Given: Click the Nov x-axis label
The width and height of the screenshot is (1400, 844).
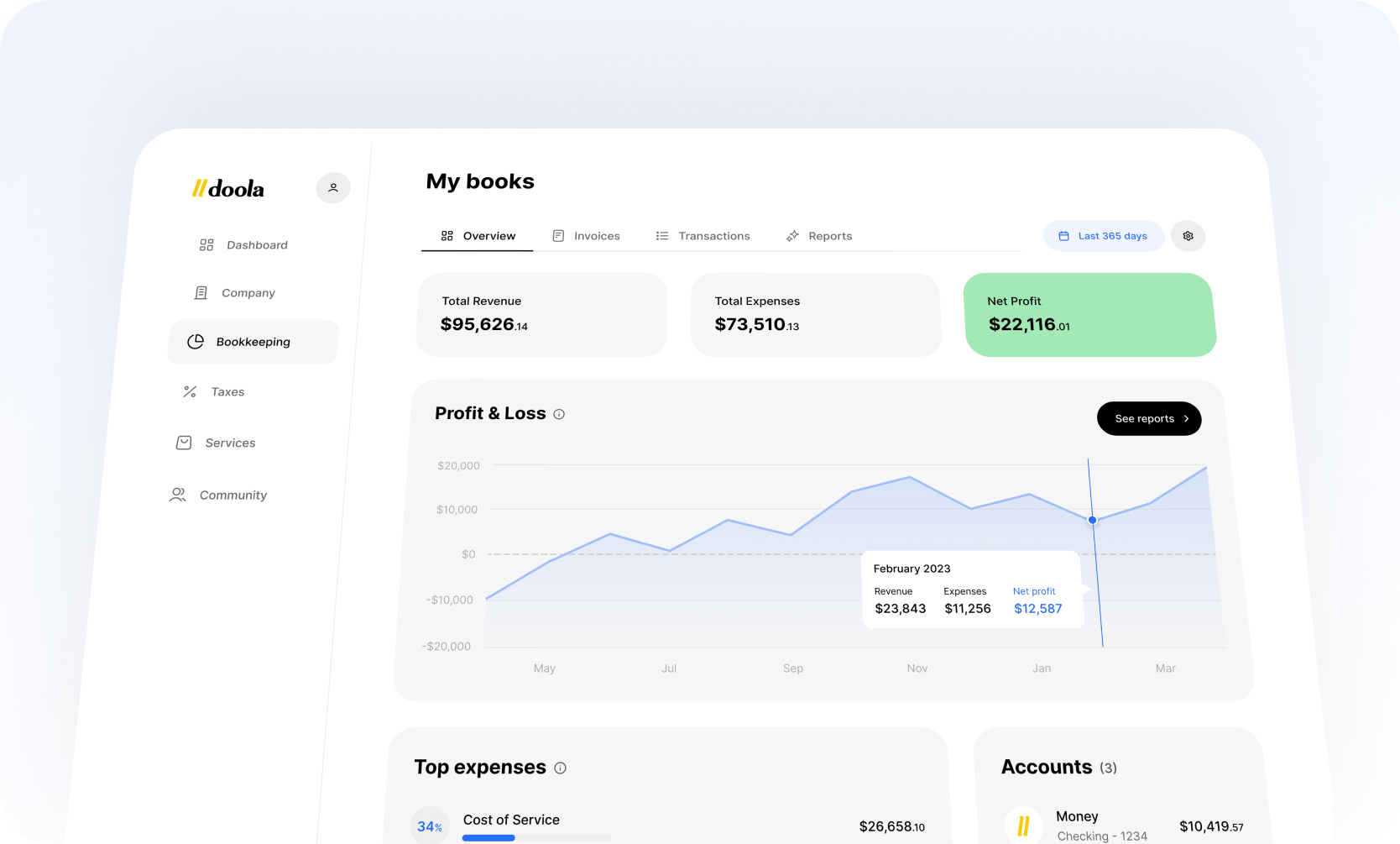Looking at the screenshot, I should 917,668.
